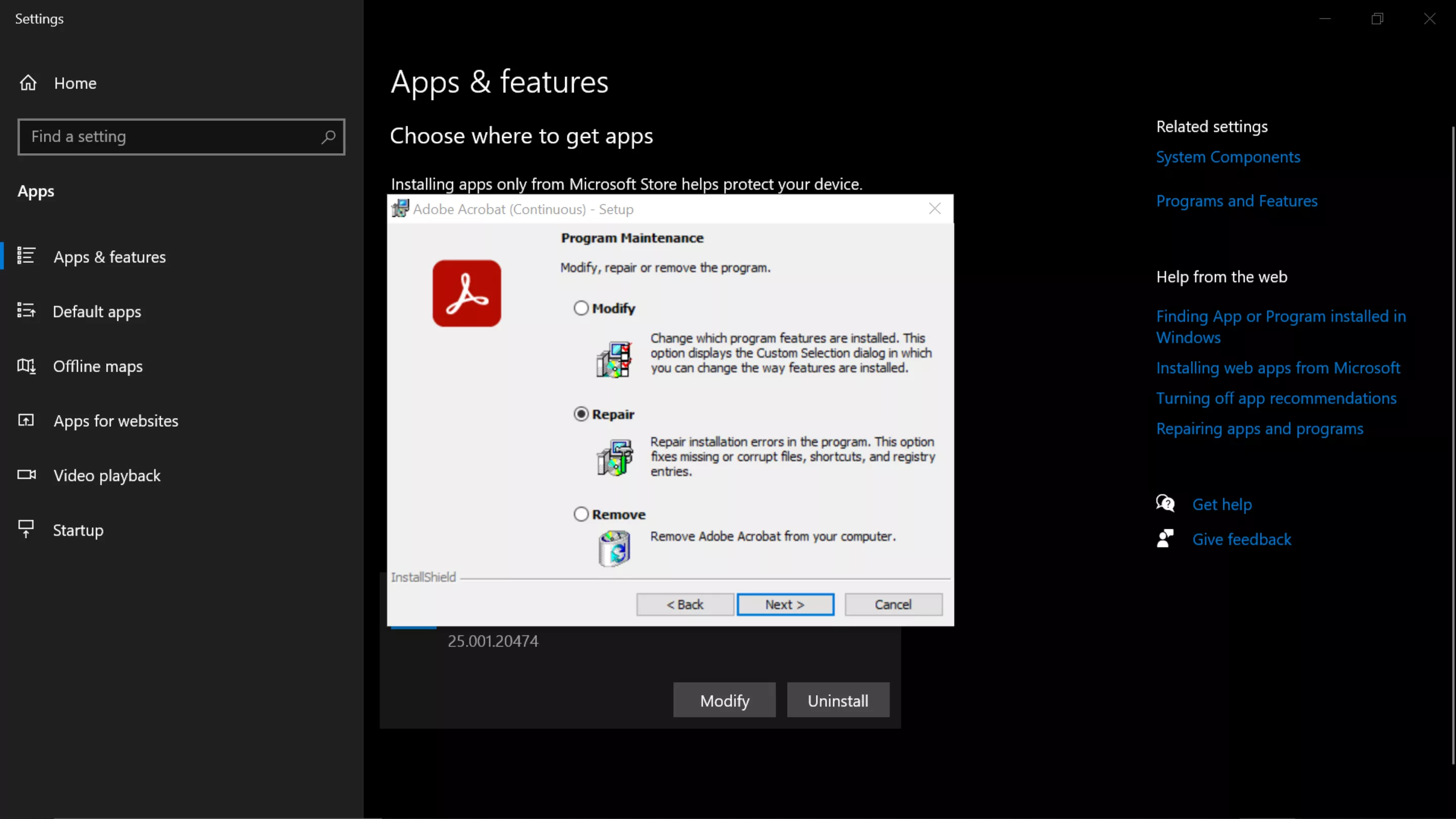
Task: Click Next in the Acrobat setup dialog
Action: pos(786,604)
